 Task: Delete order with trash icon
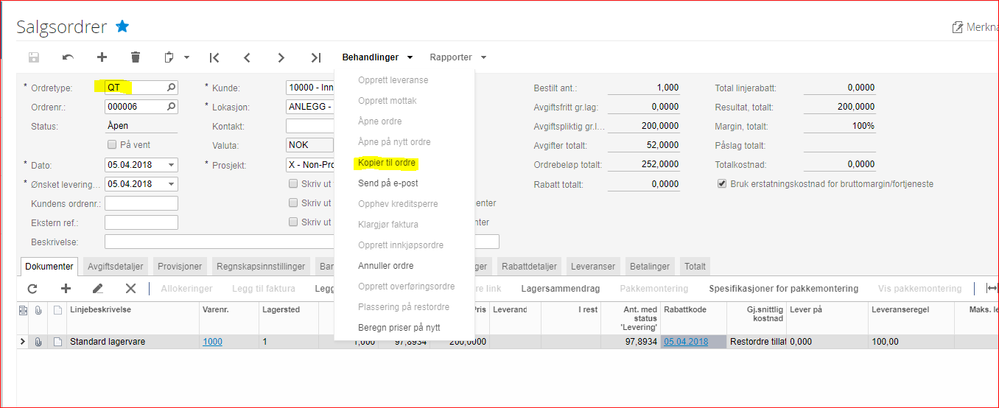pyautogui.click(x=135, y=57)
